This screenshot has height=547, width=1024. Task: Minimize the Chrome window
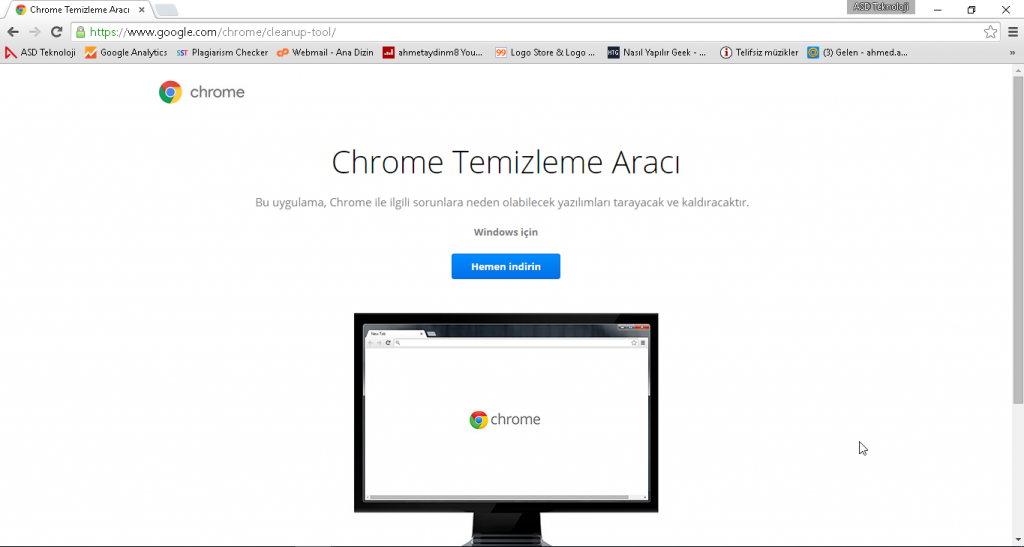pyautogui.click(x=938, y=10)
